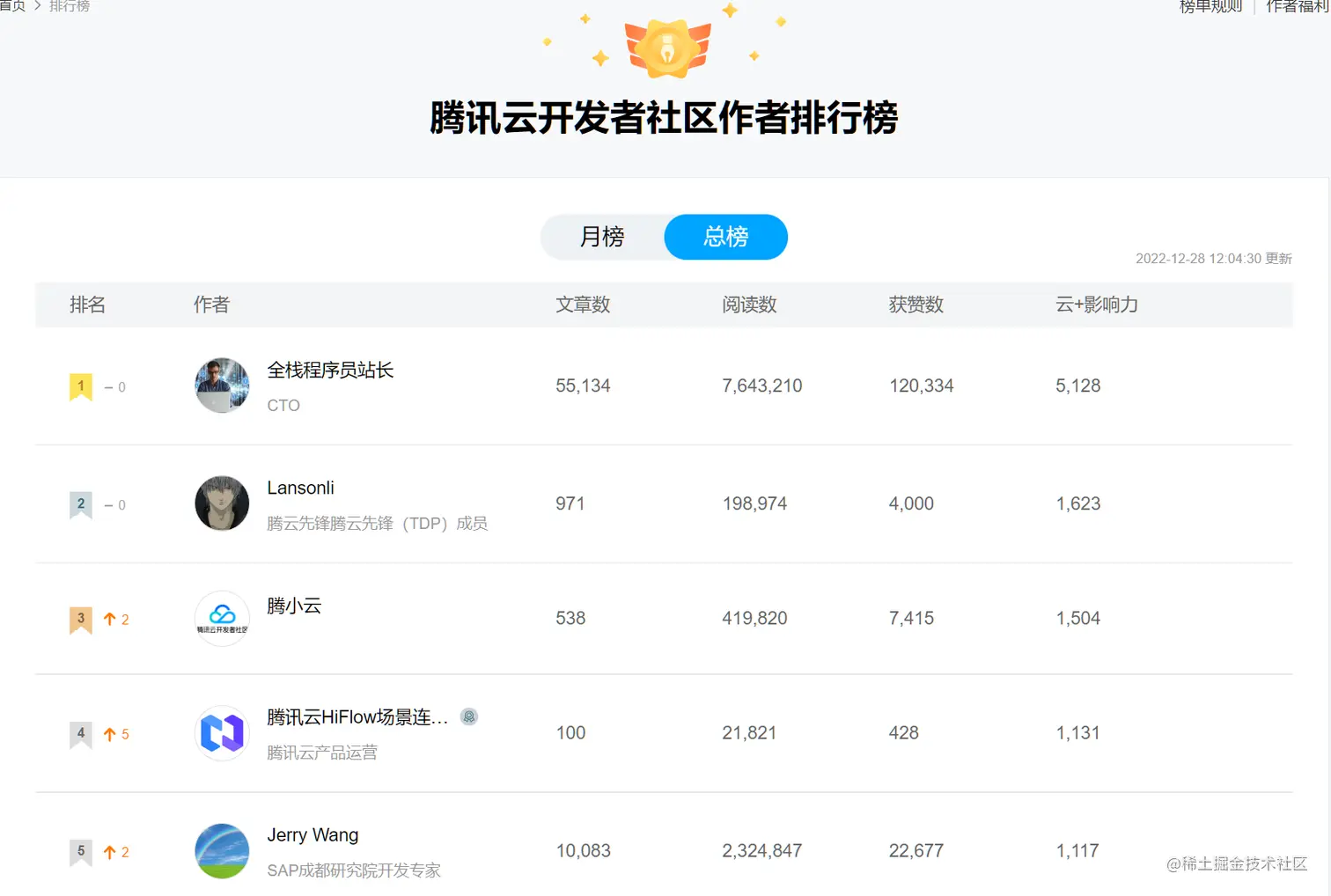Click influence score 5,128
Viewport: 1331px width, 896px height.
tap(1078, 386)
